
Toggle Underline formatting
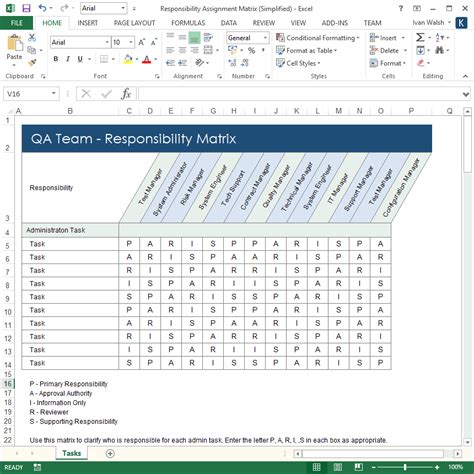(x=80, y=59)
